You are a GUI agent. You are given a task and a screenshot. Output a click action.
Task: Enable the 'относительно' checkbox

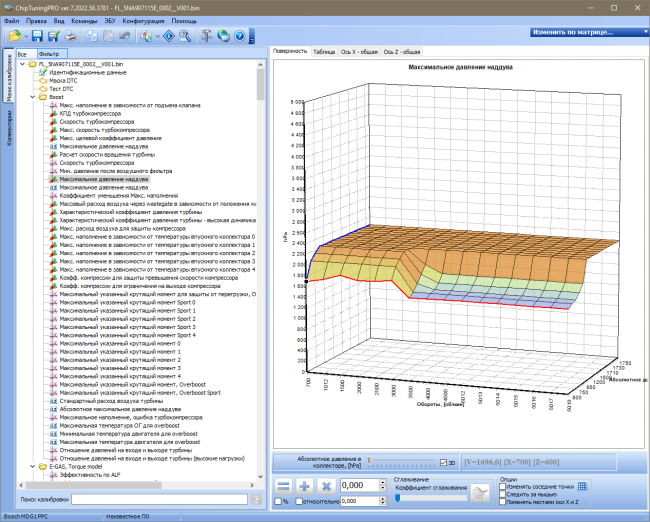(299, 501)
